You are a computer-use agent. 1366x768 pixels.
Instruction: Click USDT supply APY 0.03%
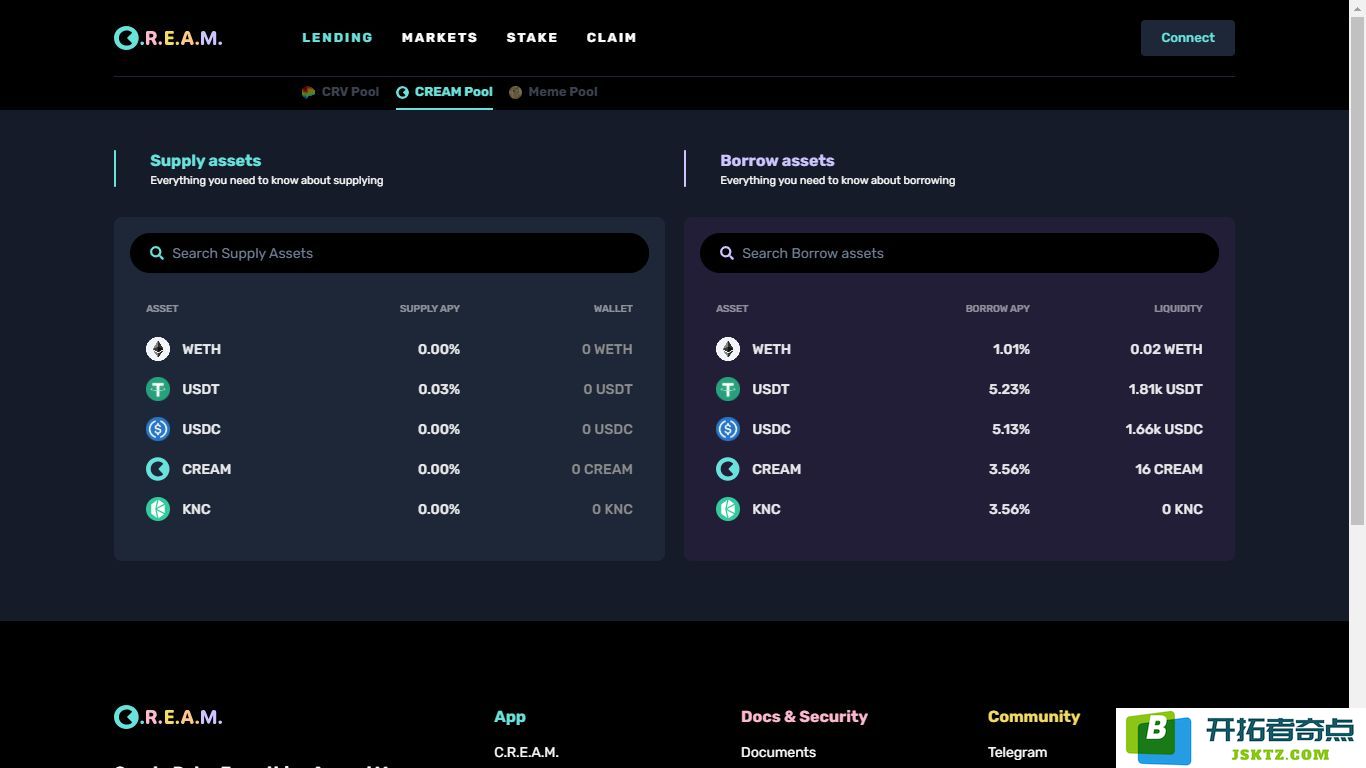(439, 389)
